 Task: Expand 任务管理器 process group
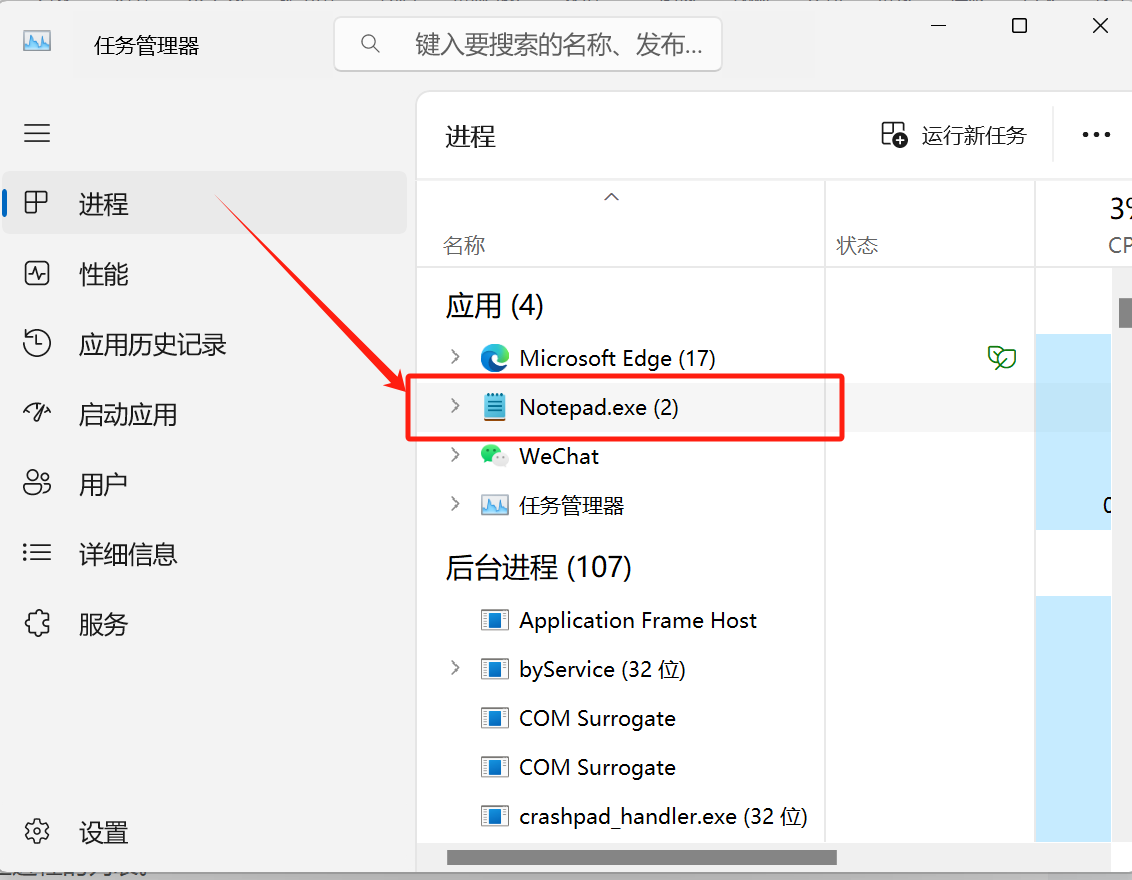point(455,504)
